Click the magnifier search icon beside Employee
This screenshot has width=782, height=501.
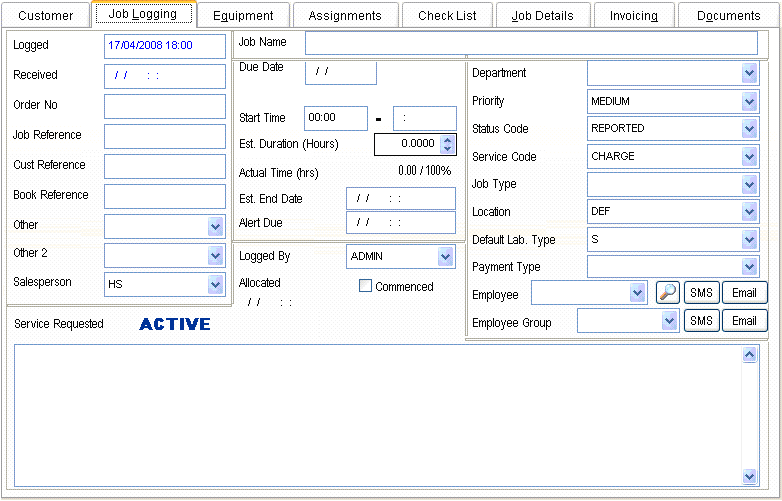click(x=667, y=292)
